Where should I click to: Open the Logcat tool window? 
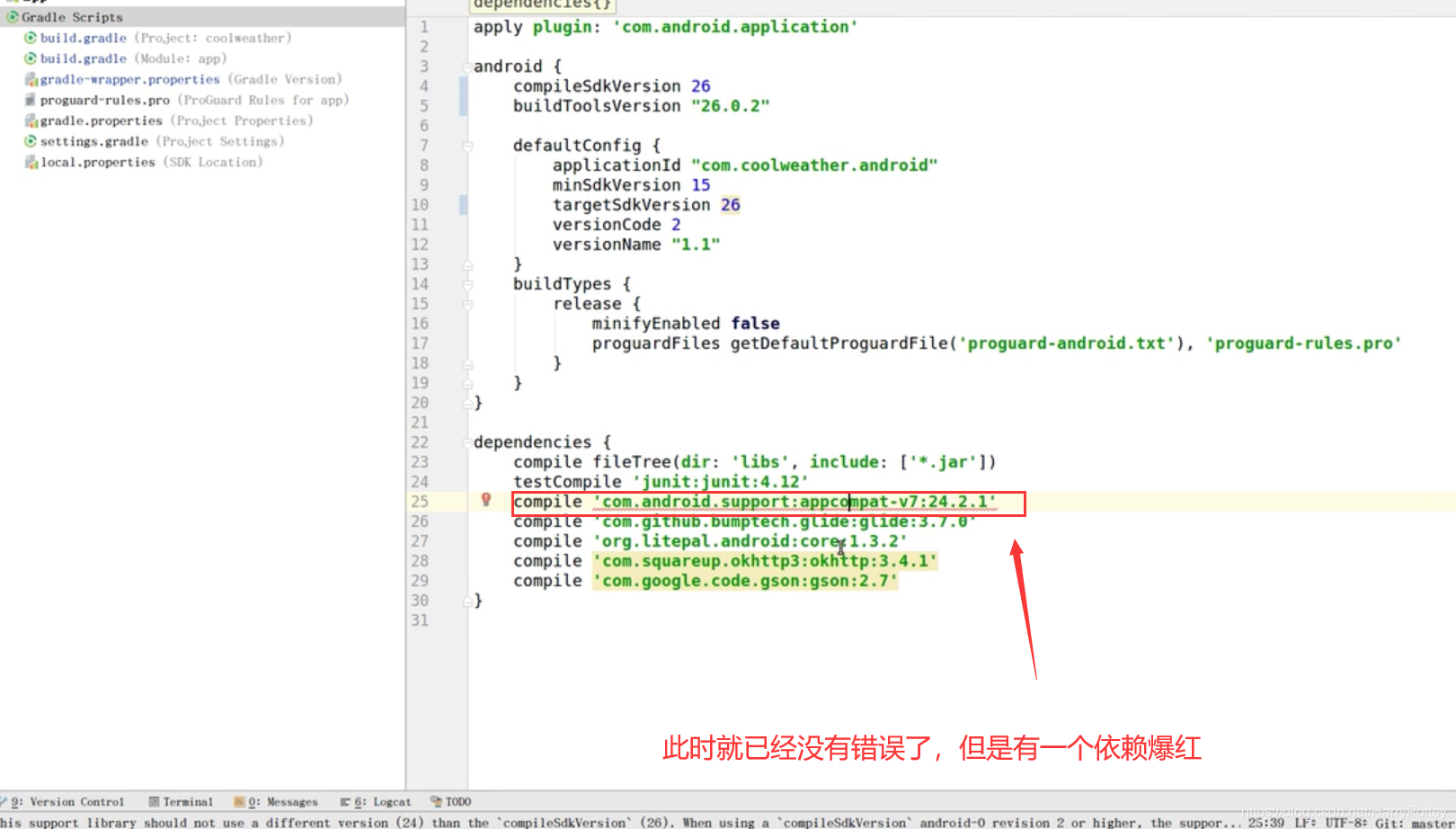(376, 802)
